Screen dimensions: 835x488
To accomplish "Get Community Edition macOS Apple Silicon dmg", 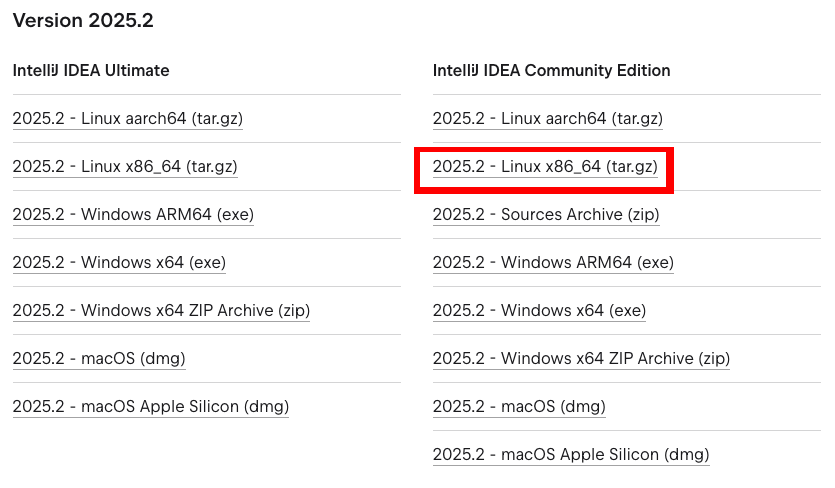I will click(570, 455).
